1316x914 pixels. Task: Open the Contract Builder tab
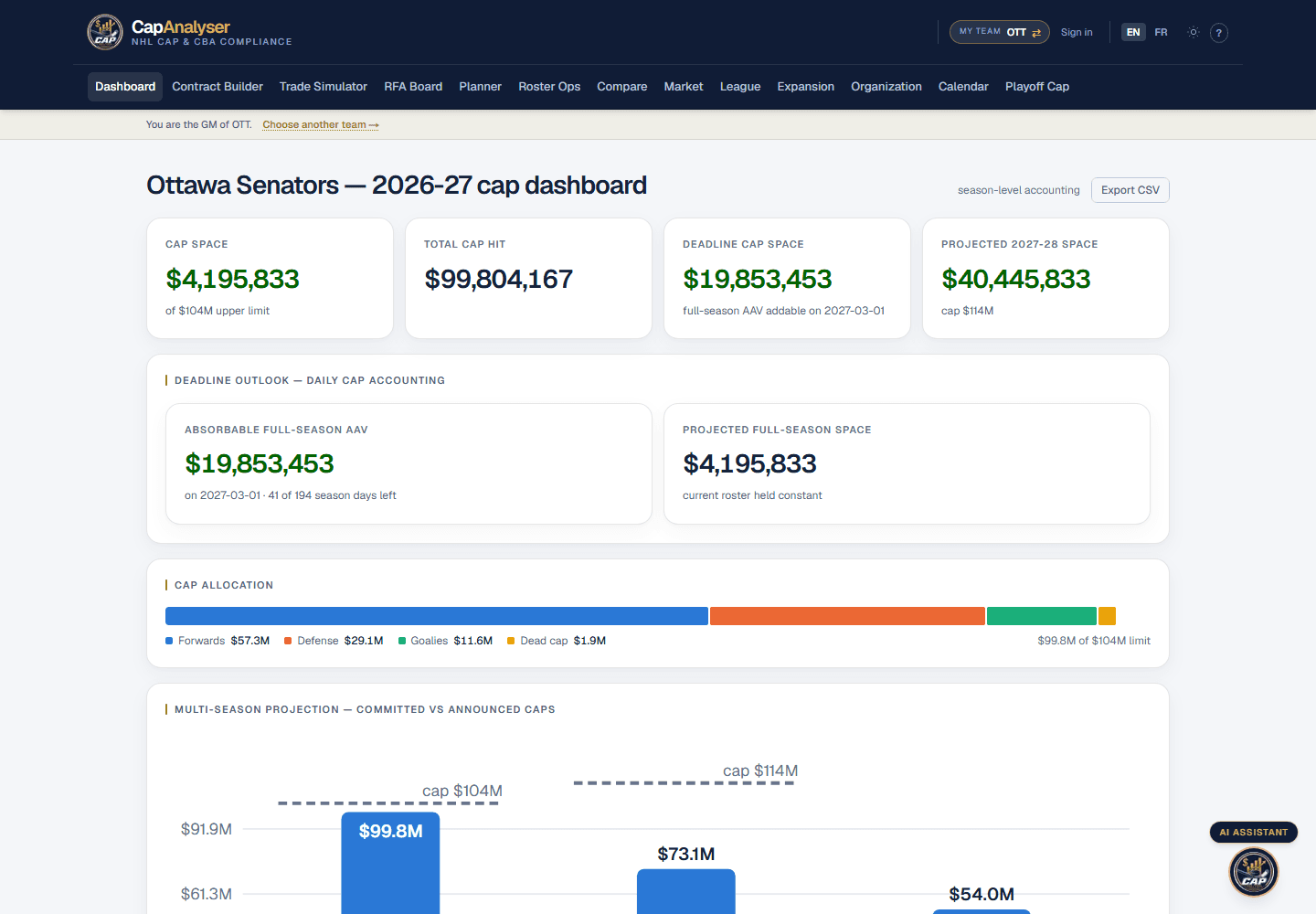(218, 87)
